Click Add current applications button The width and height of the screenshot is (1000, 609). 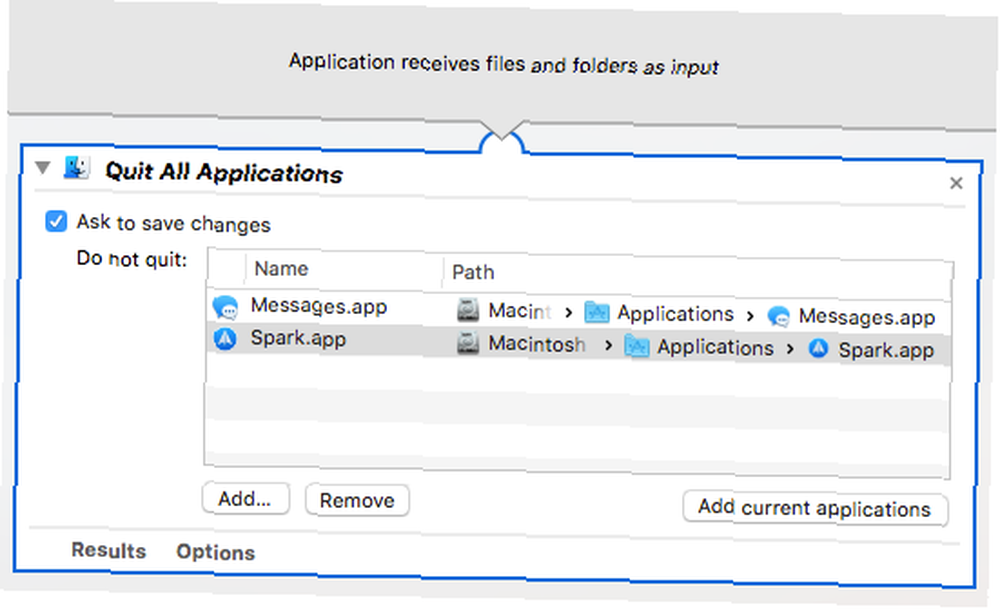(814, 508)
